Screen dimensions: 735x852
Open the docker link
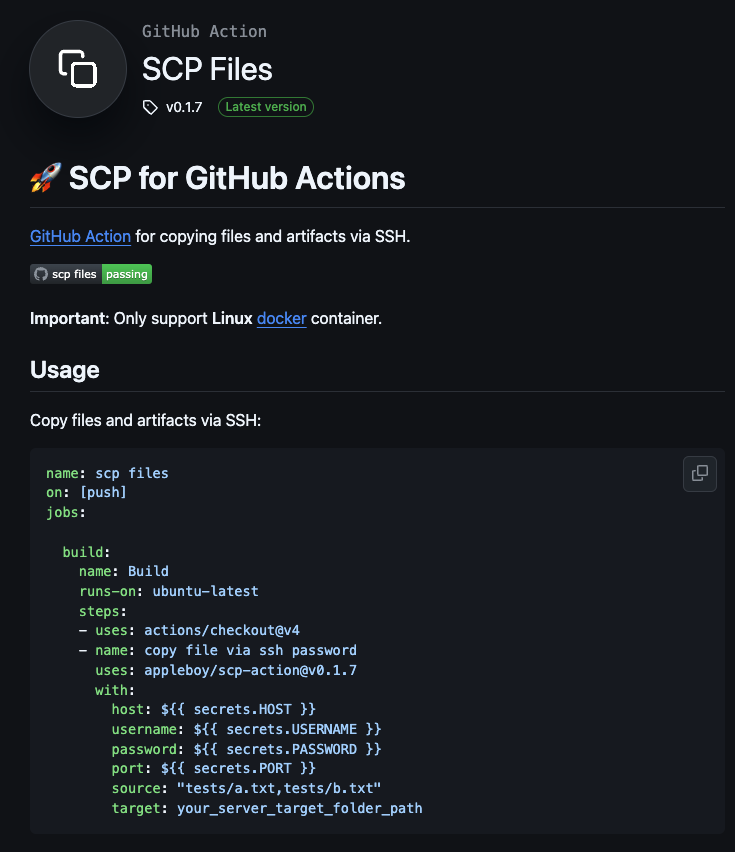click(x=281, y=318)
